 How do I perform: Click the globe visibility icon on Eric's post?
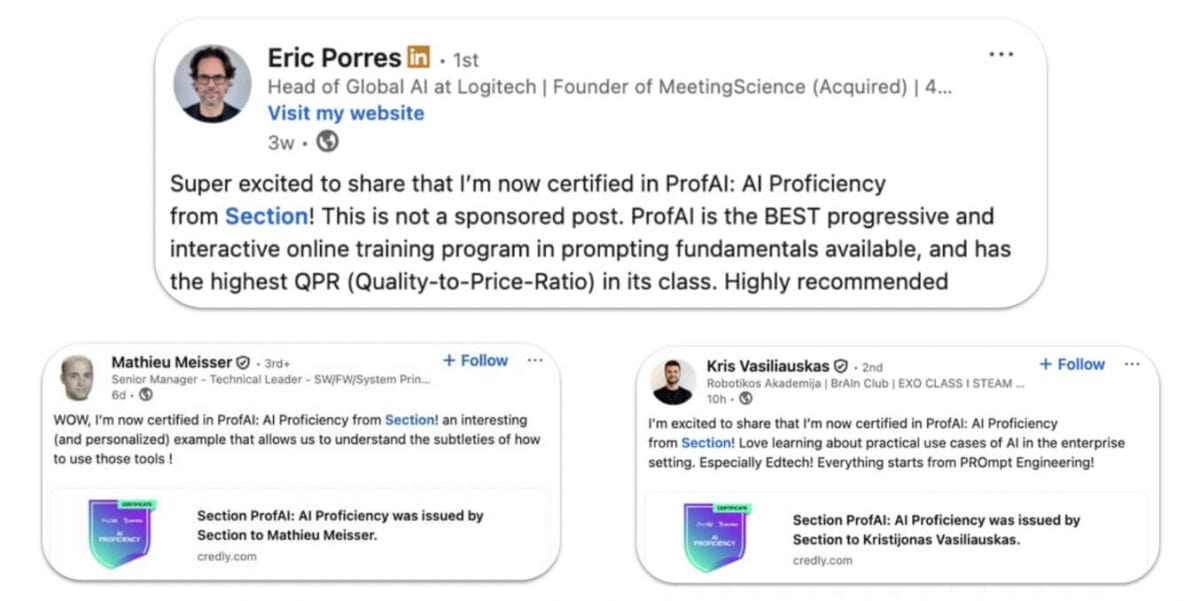327,143
